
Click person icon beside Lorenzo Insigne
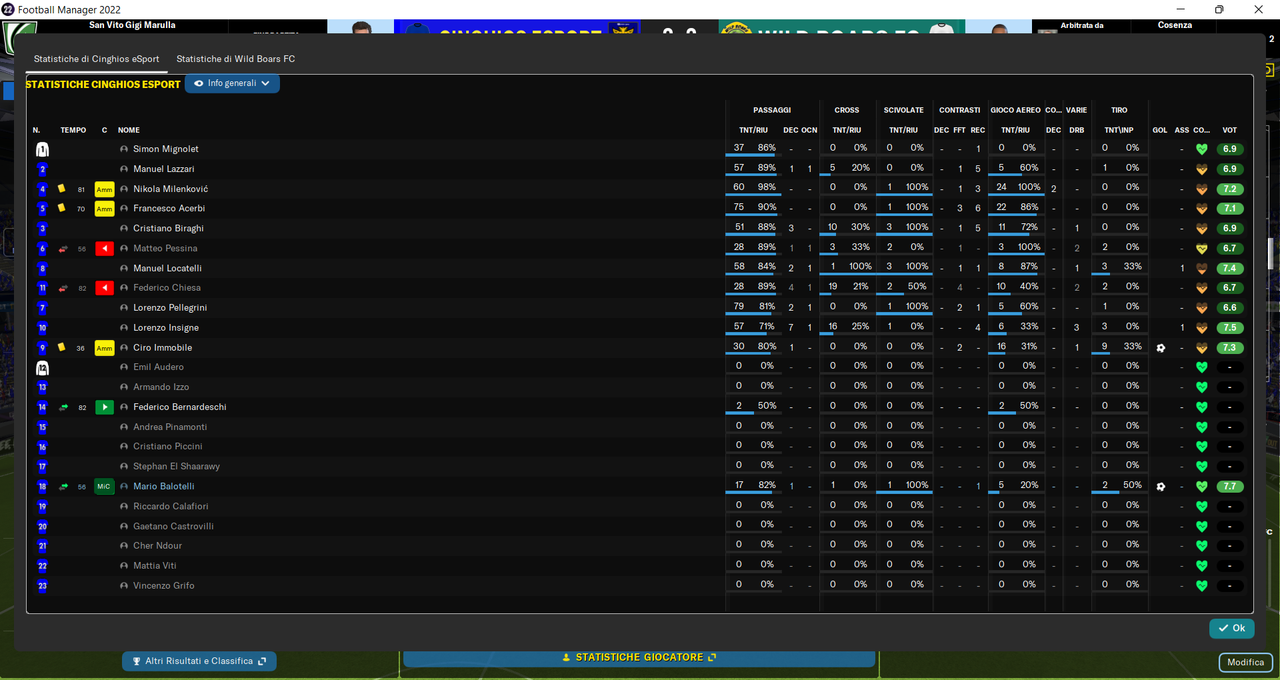click(124, 328)
